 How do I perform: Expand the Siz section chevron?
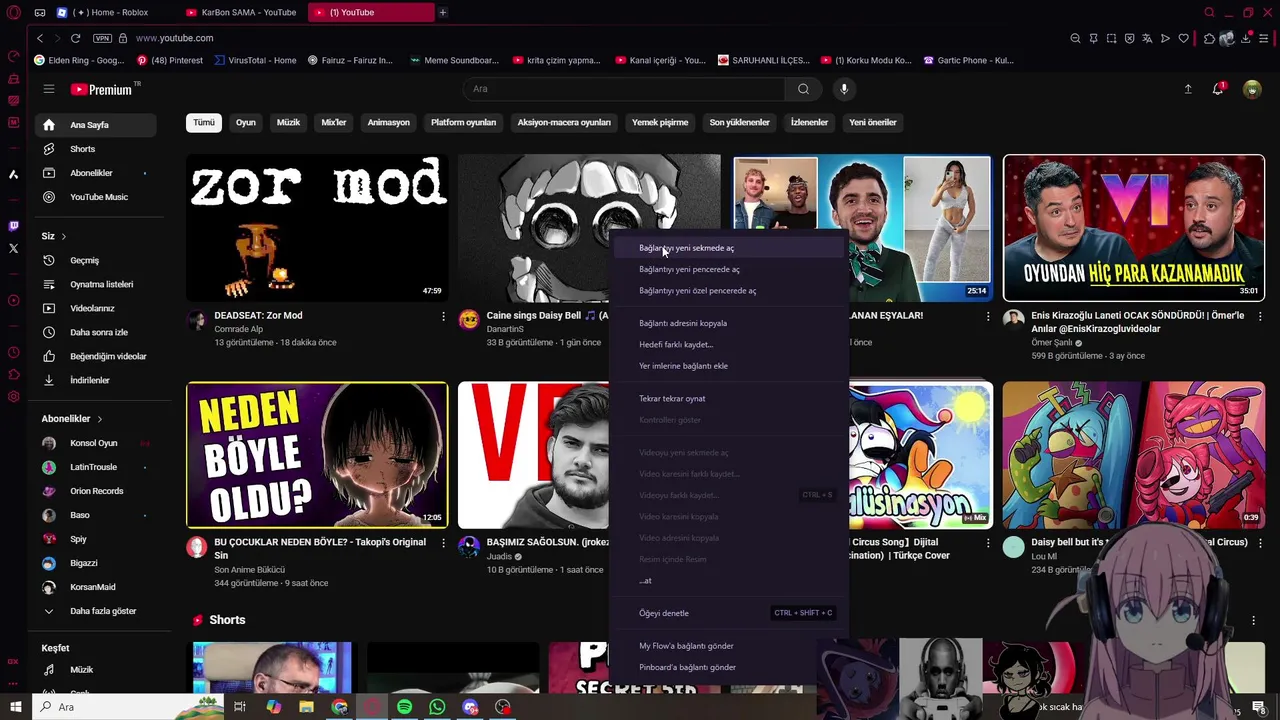tap(63, 236)
